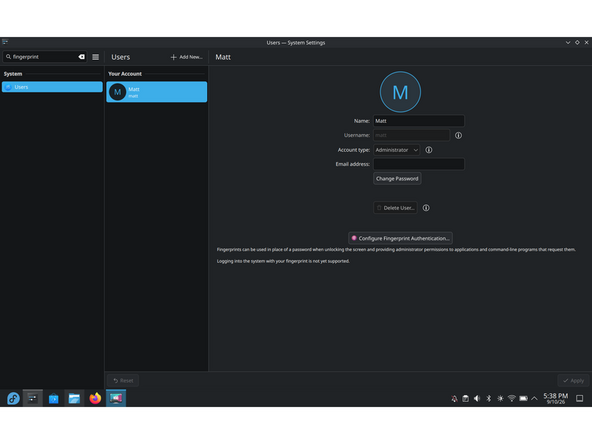Viewport: 592px width, 444px height.
Task: Click the Reset button
Action: [x=123, y=381]
